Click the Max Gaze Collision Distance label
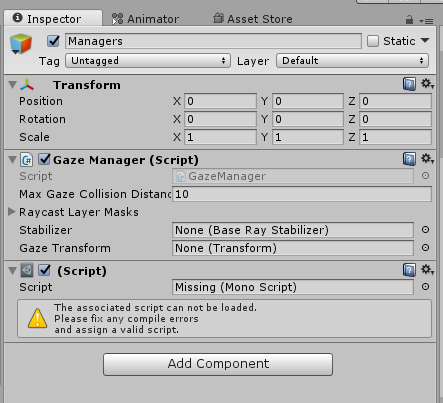This screenshot has width=443, height=403. tap(95, 194)
